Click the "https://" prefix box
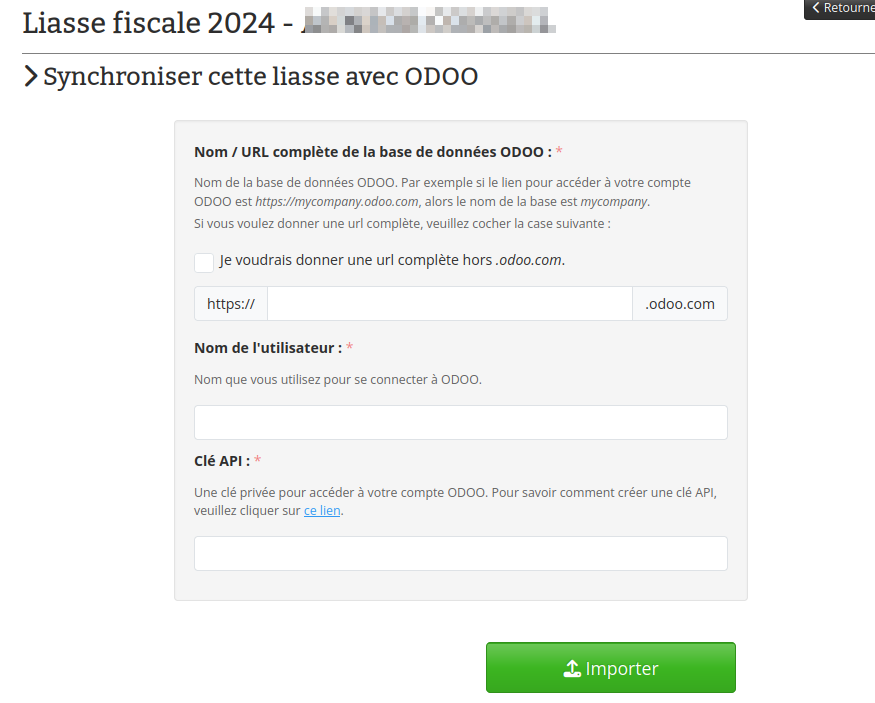The image size is (875, 703). (x=231, y=304)
